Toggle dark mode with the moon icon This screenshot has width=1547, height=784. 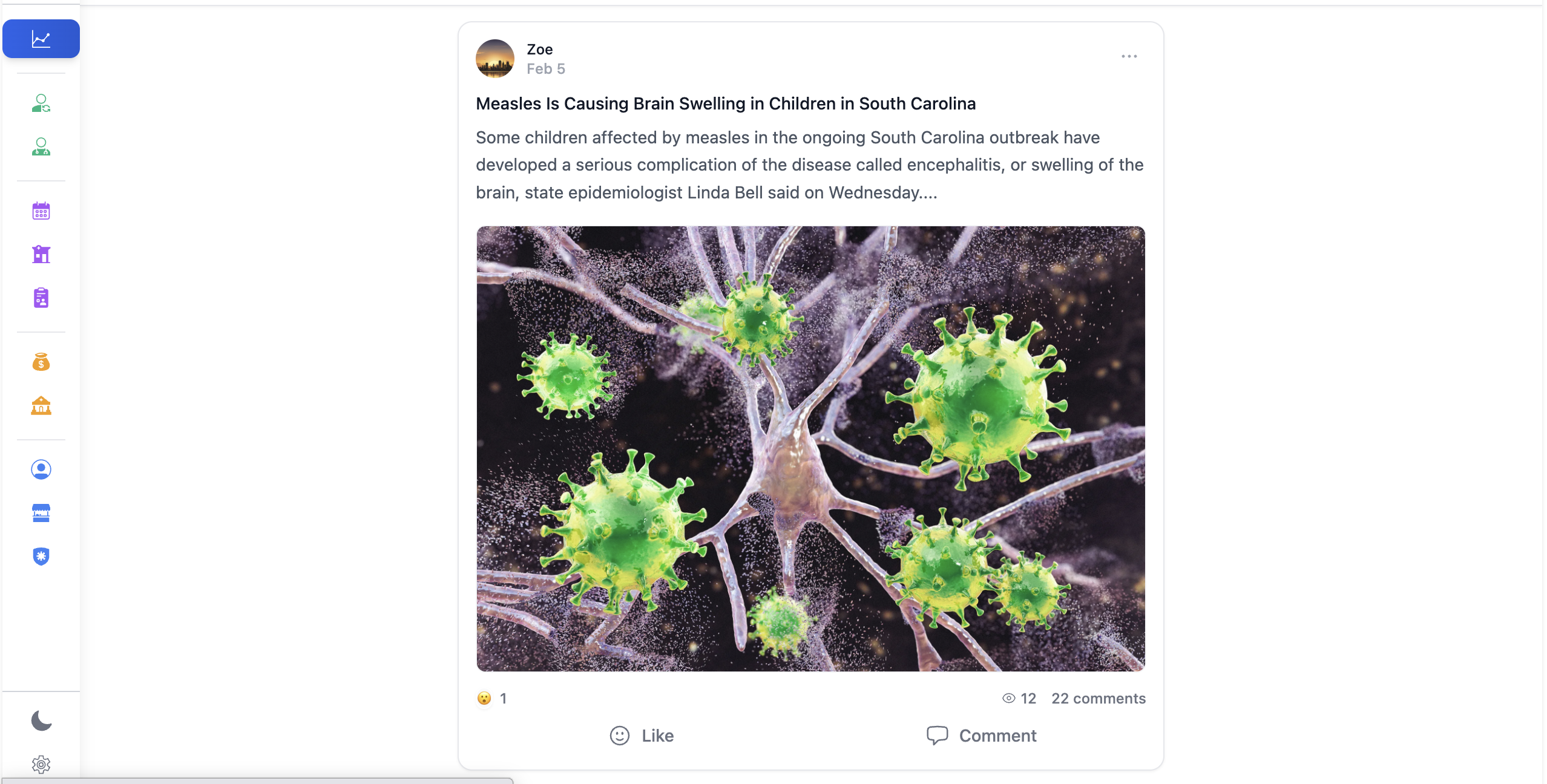pyautogui.click(x=41, y=720)
